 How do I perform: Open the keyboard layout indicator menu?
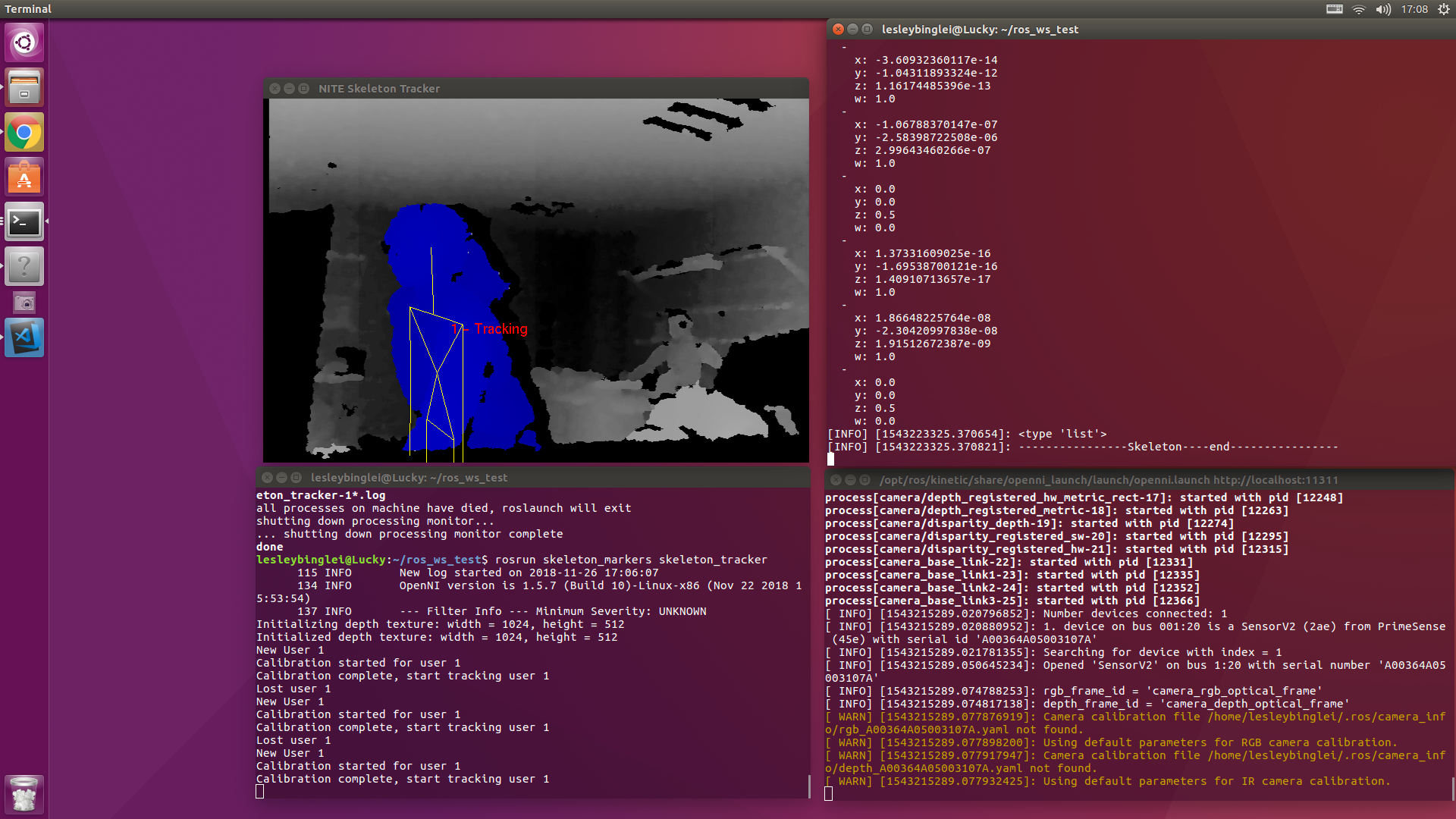[x=1333, y=9]
